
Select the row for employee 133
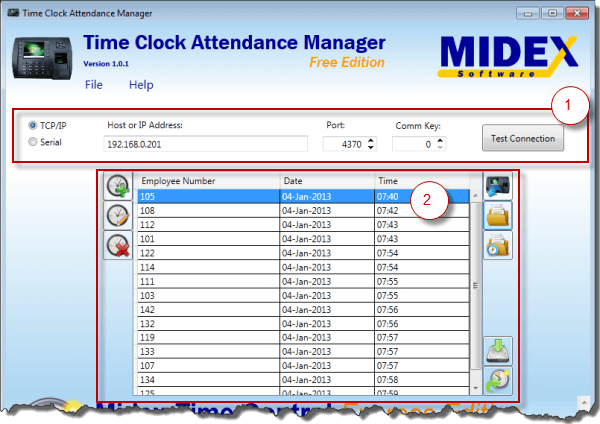(303, 351)
